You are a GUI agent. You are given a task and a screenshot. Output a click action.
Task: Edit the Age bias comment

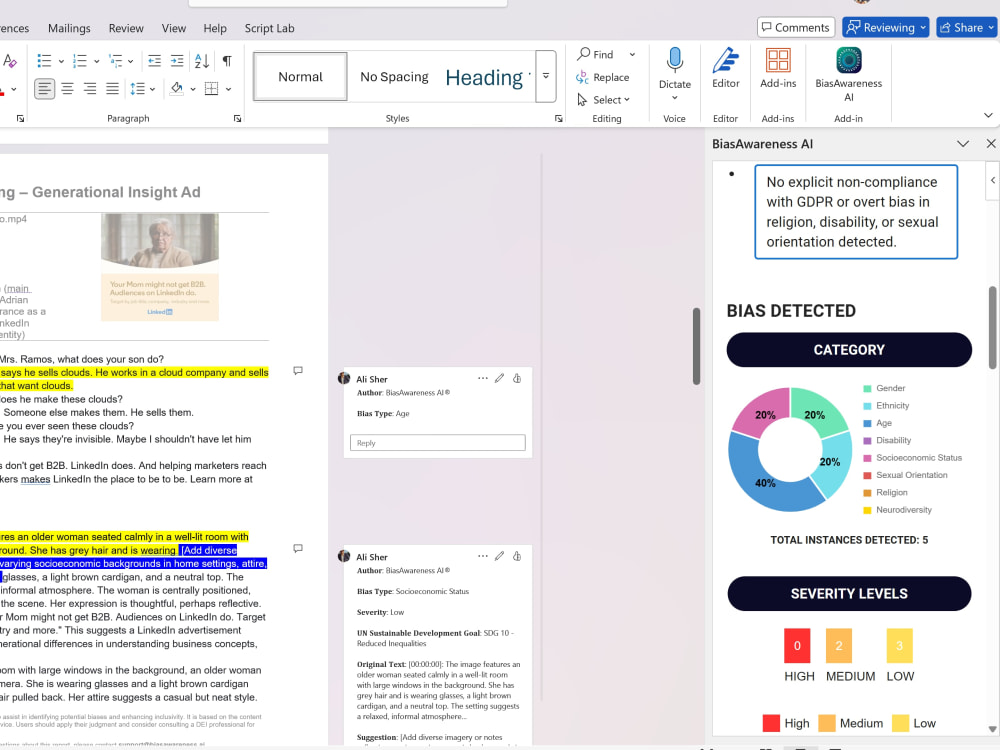pos(499,378)
